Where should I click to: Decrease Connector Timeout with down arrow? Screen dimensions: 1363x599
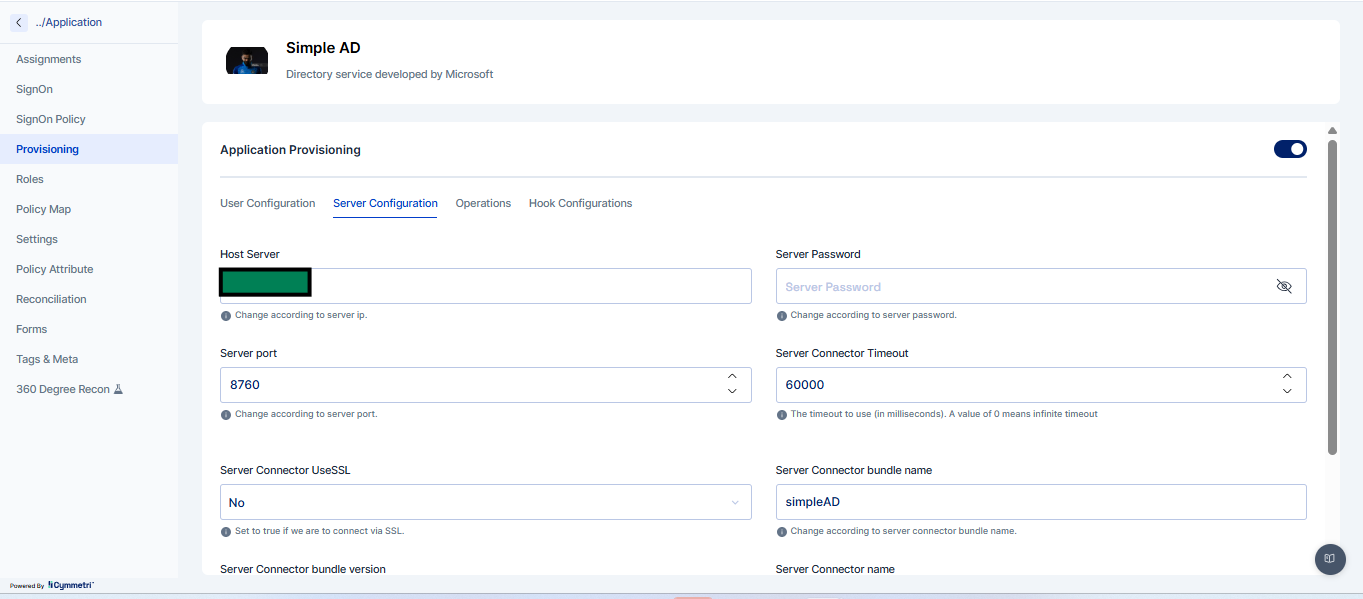click(x=1287, y=391)
